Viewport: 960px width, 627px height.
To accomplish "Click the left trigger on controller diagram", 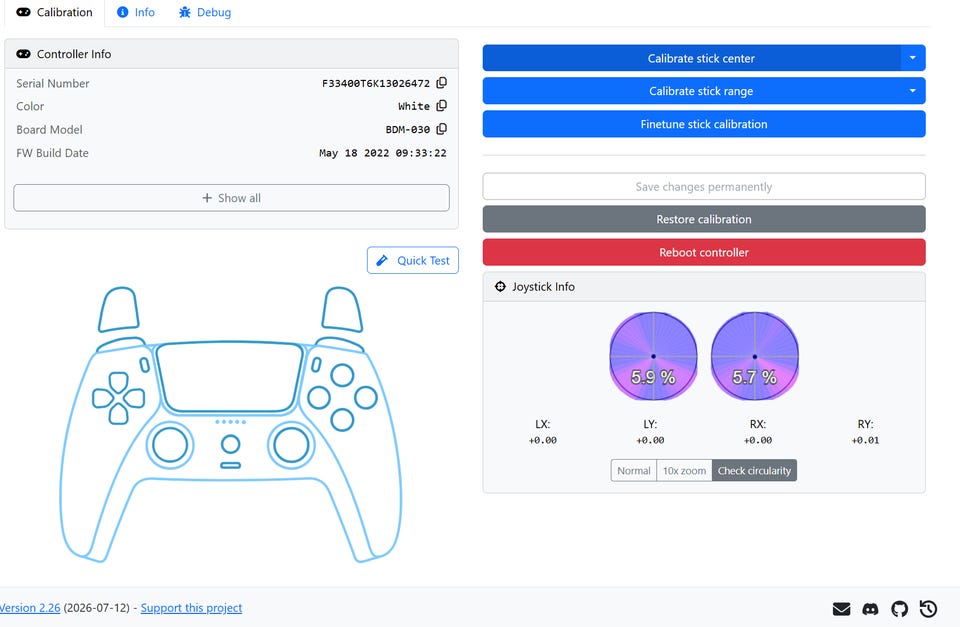I will tap(119, 310).
